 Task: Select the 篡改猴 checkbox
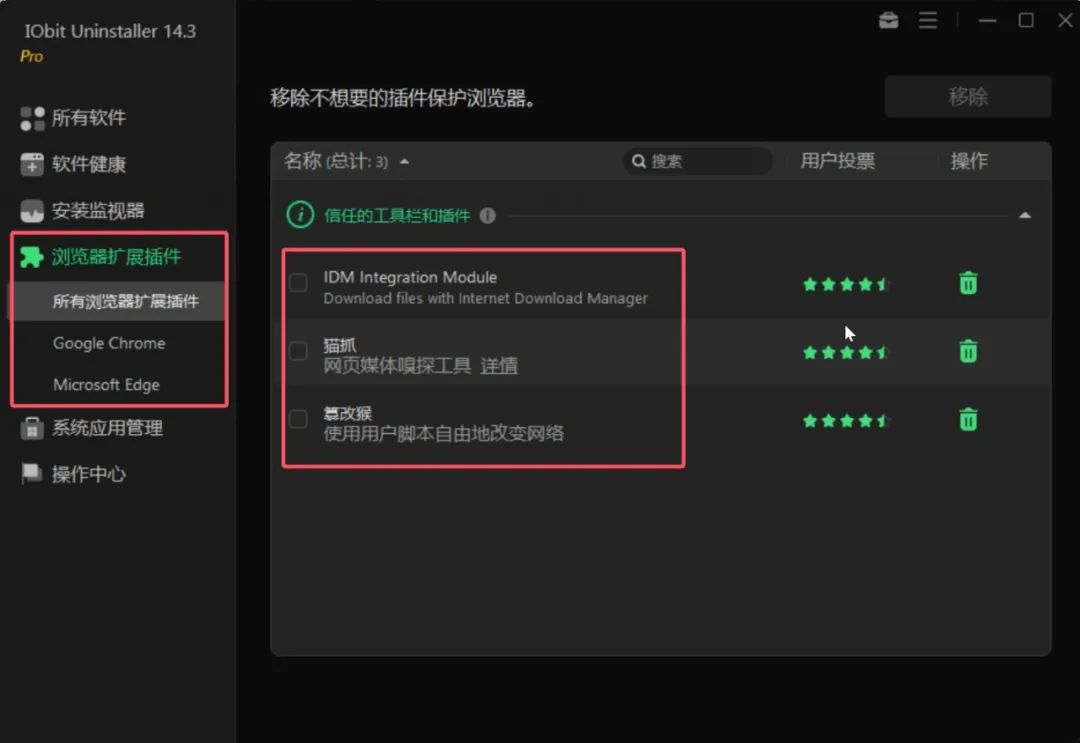298,419
